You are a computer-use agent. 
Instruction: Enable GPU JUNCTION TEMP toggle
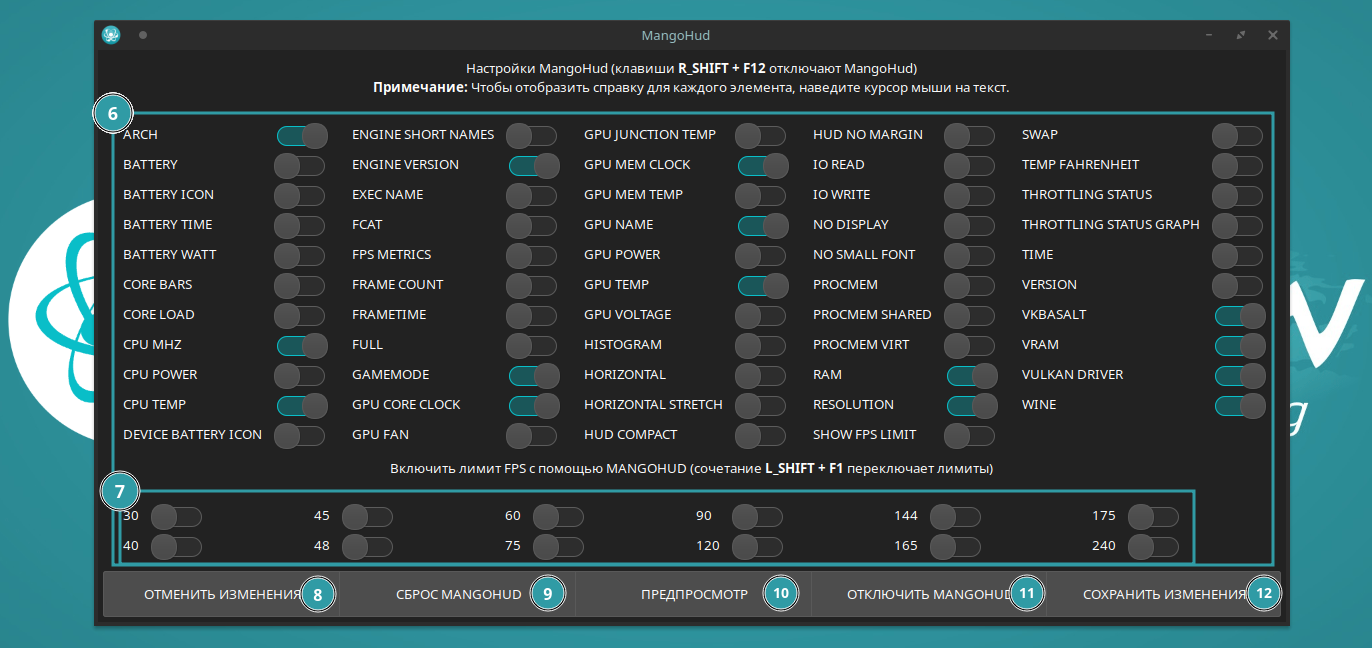click(761, 135)
